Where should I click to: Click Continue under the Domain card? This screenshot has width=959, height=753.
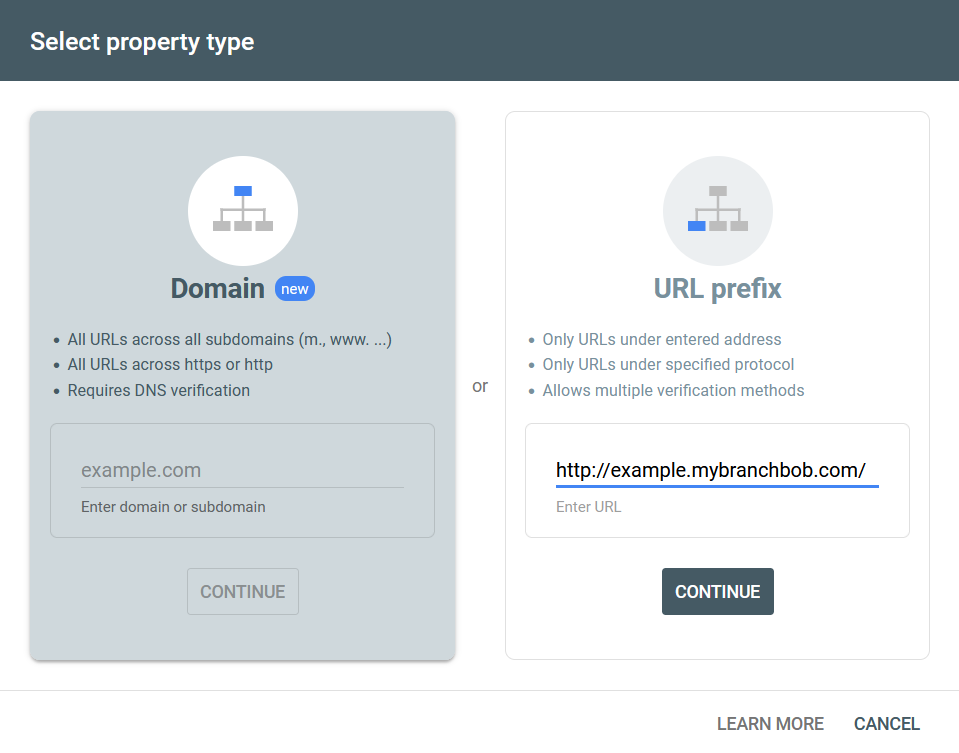coord(243,592)
